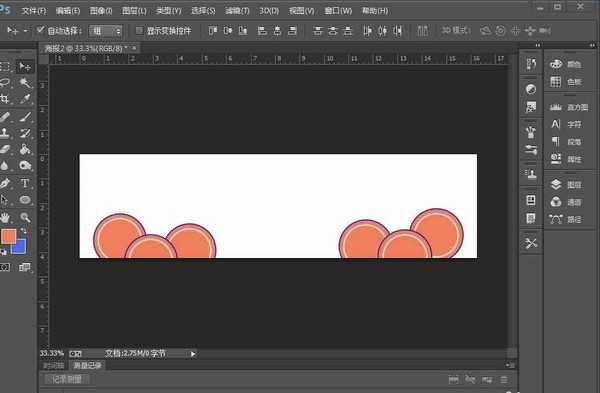Viewport: 600px width, 393px height.
Task: Select the Magic Wand tool
Action: 25,83
